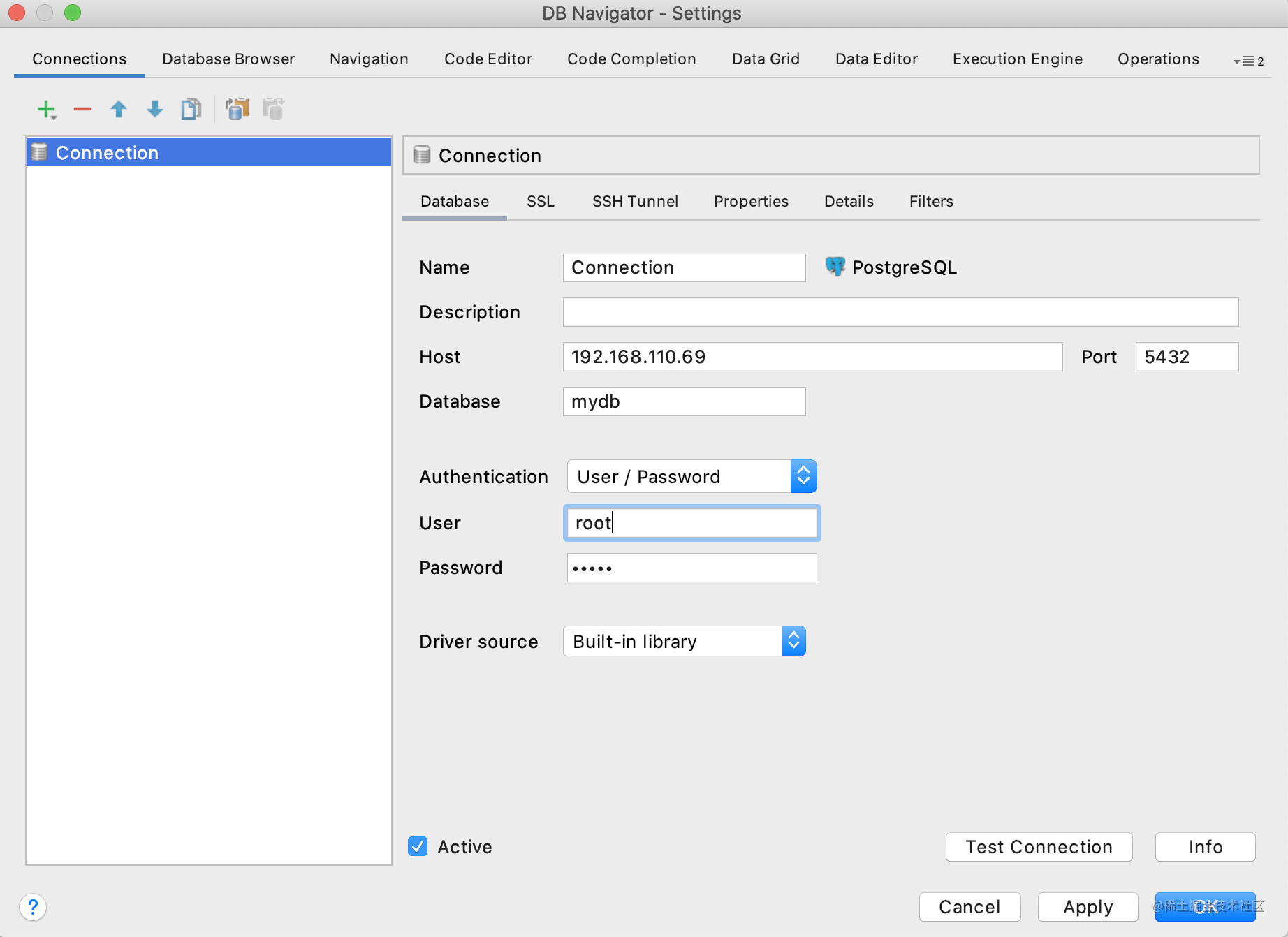Open the help question mark button

pos(33,907)
